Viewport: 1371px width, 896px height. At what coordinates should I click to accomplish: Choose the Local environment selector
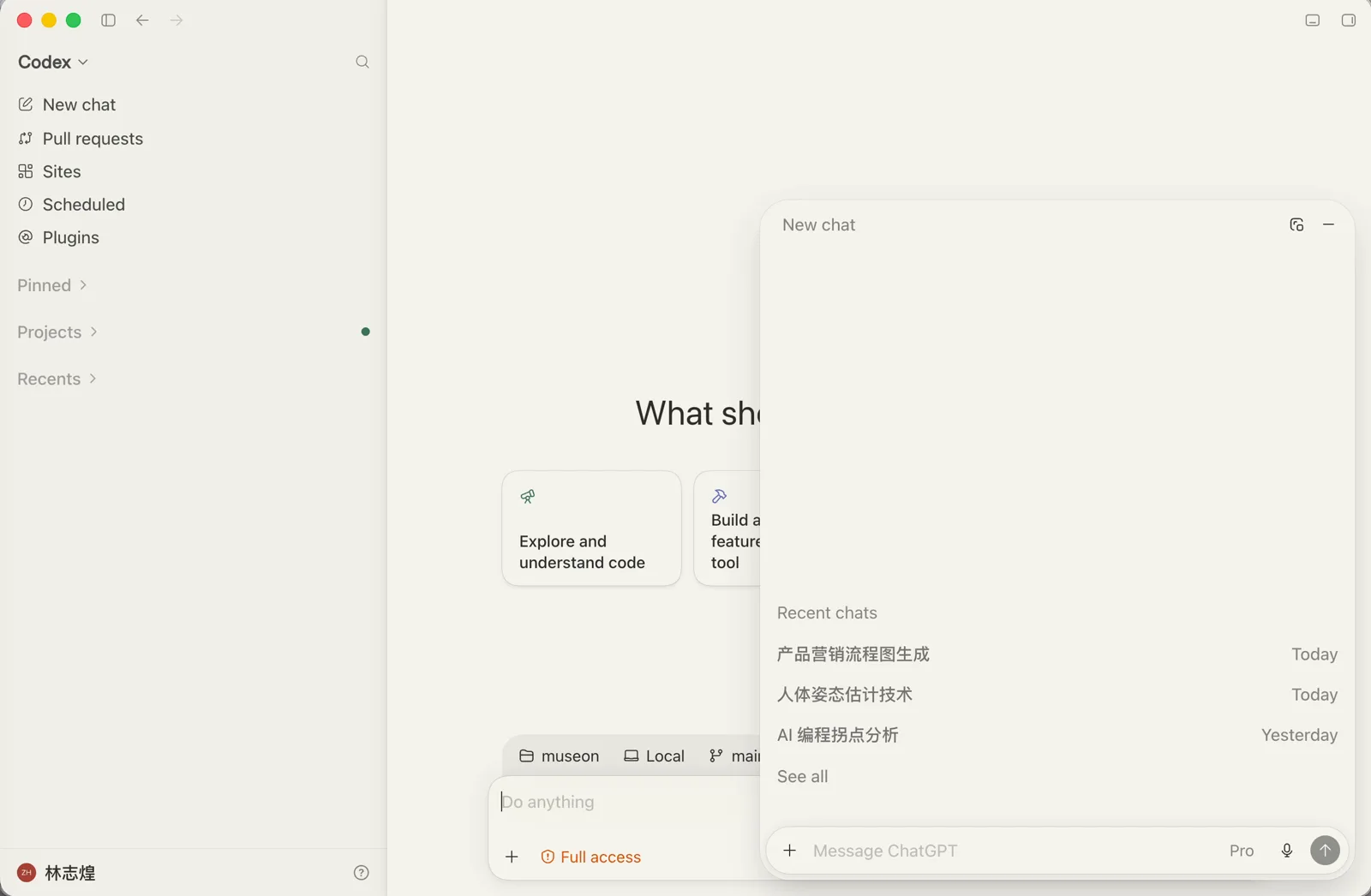click(654, 756)
